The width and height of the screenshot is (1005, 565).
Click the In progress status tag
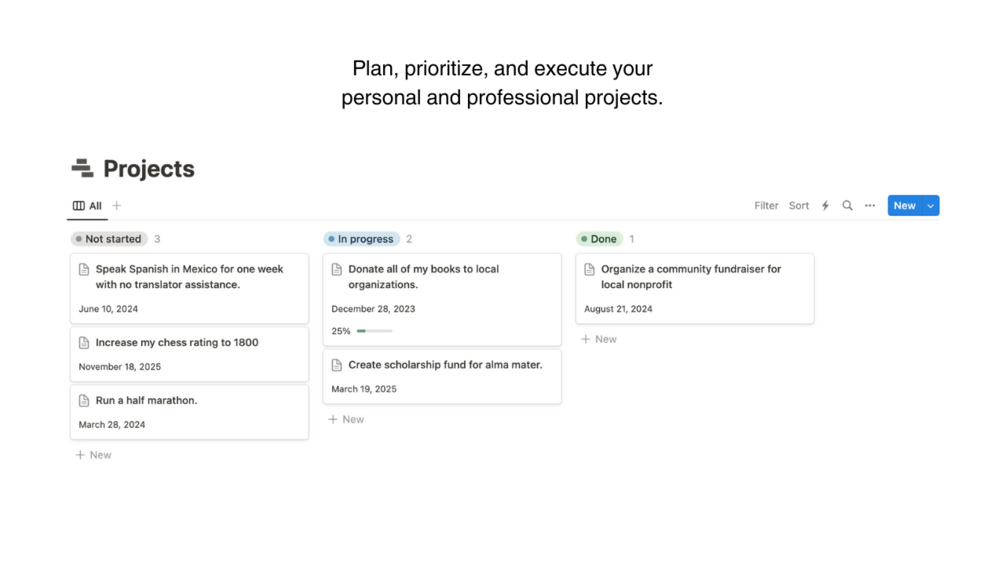click(x=362, y=239)
